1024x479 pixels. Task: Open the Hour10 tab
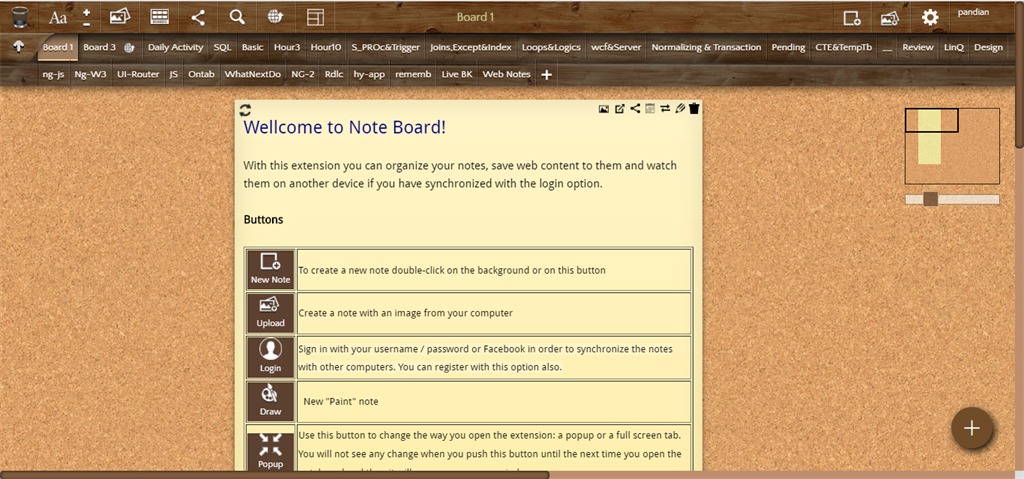pos(326,47)
